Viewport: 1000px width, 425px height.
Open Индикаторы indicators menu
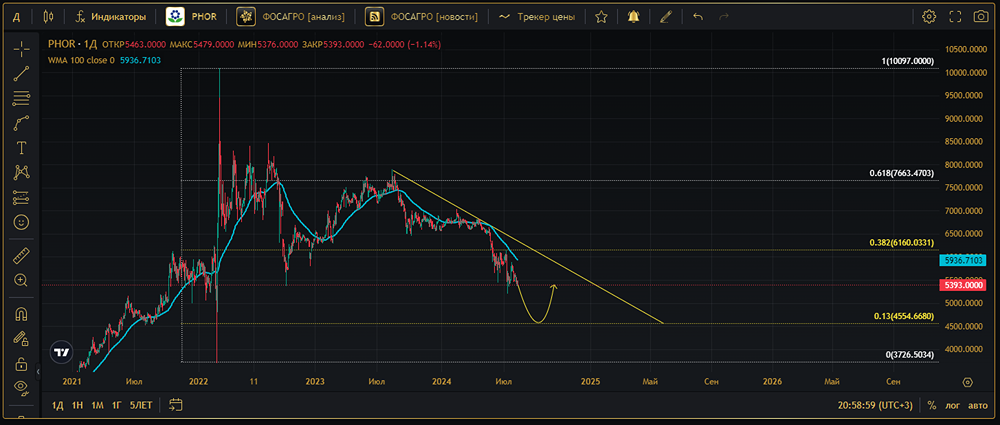coord(111,17)
